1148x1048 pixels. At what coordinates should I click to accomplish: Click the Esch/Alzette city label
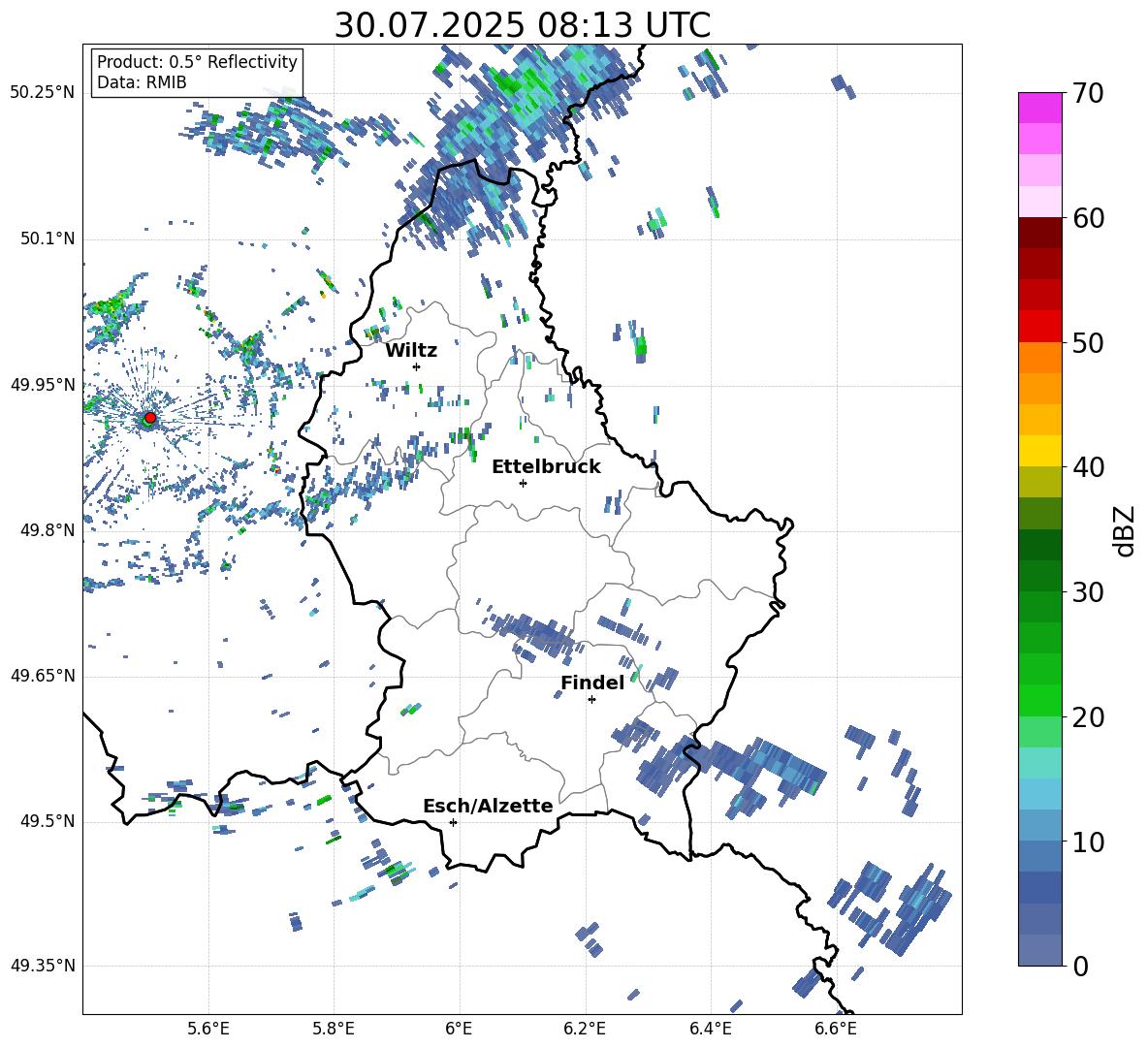click(x=488, y=806)
